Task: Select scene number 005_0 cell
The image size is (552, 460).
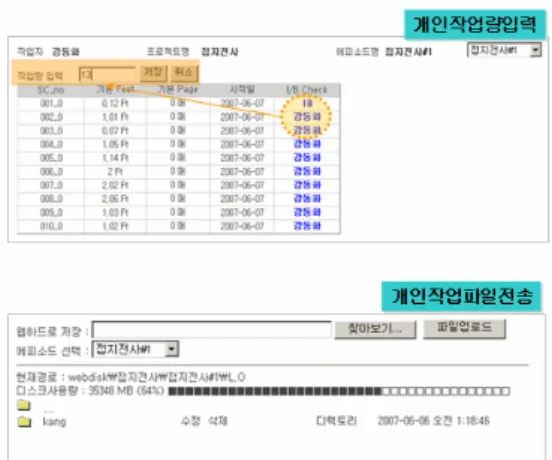Action: [51, 158]
